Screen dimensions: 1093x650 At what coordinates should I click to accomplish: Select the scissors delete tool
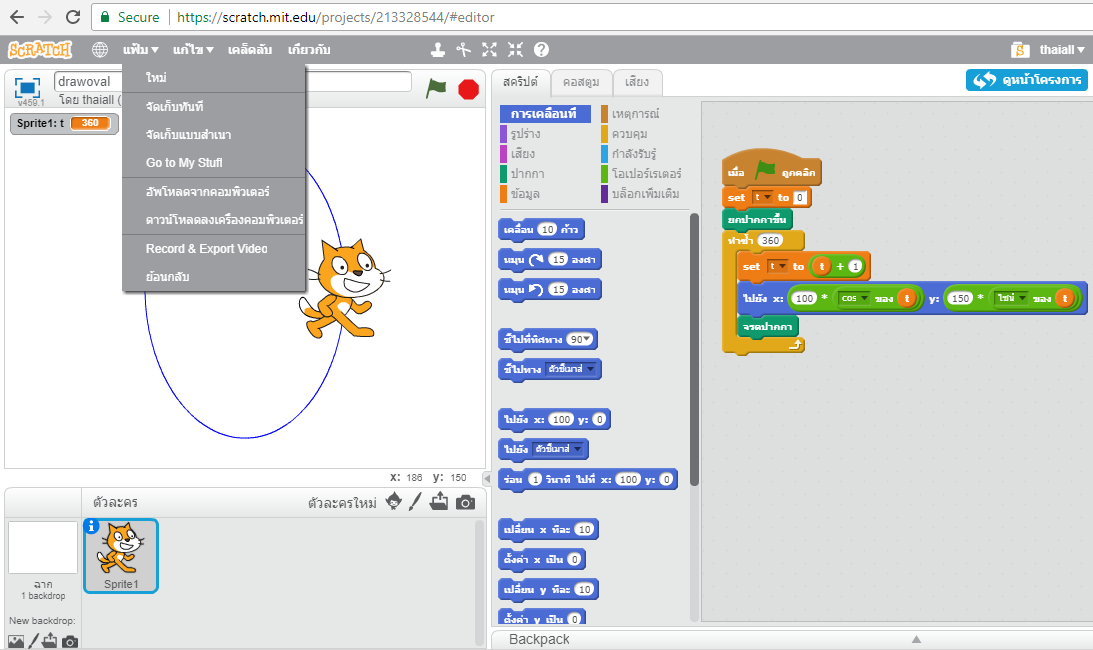(x=464, y=49)
